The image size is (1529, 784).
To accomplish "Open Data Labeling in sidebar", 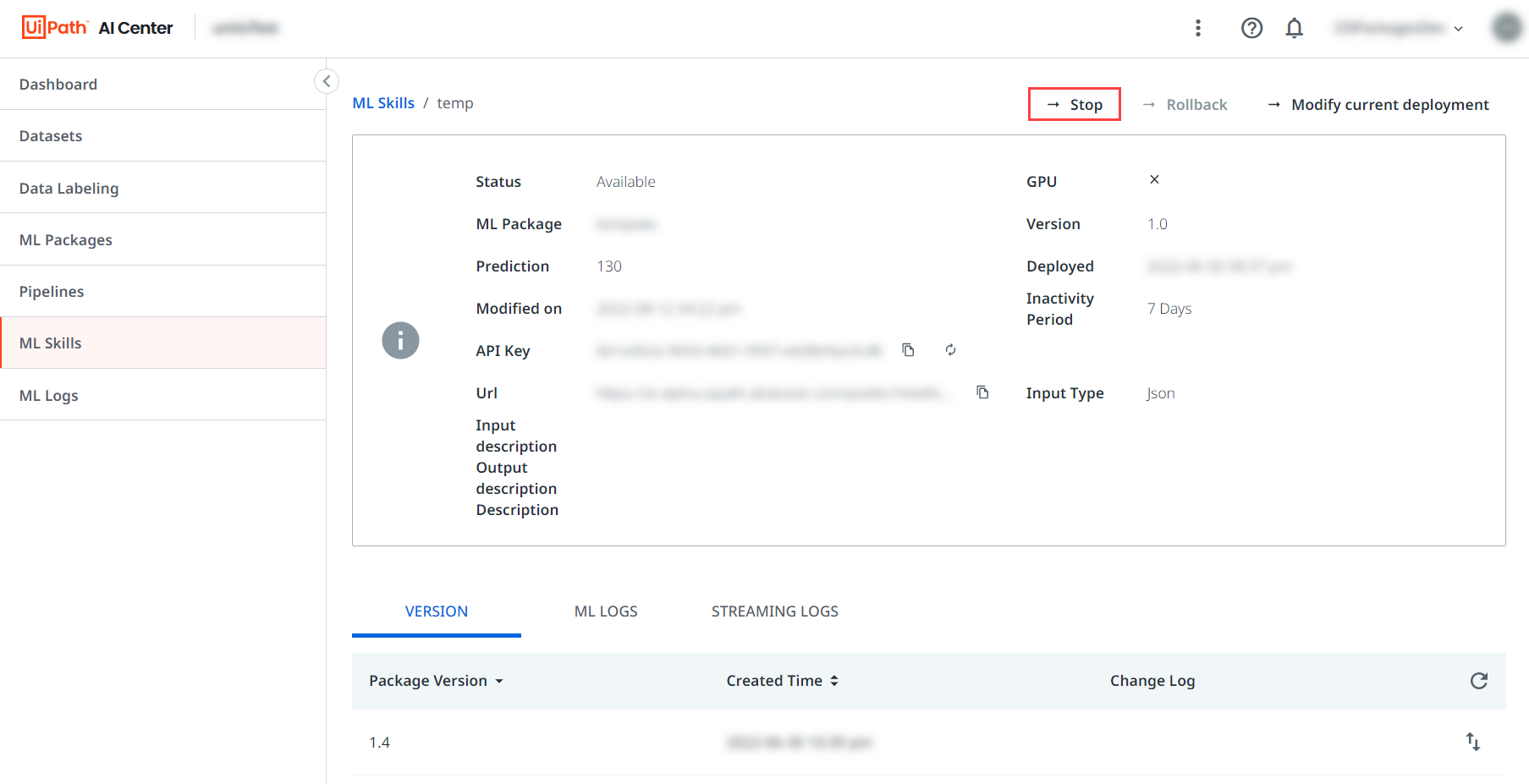I will tap(163, 188).
